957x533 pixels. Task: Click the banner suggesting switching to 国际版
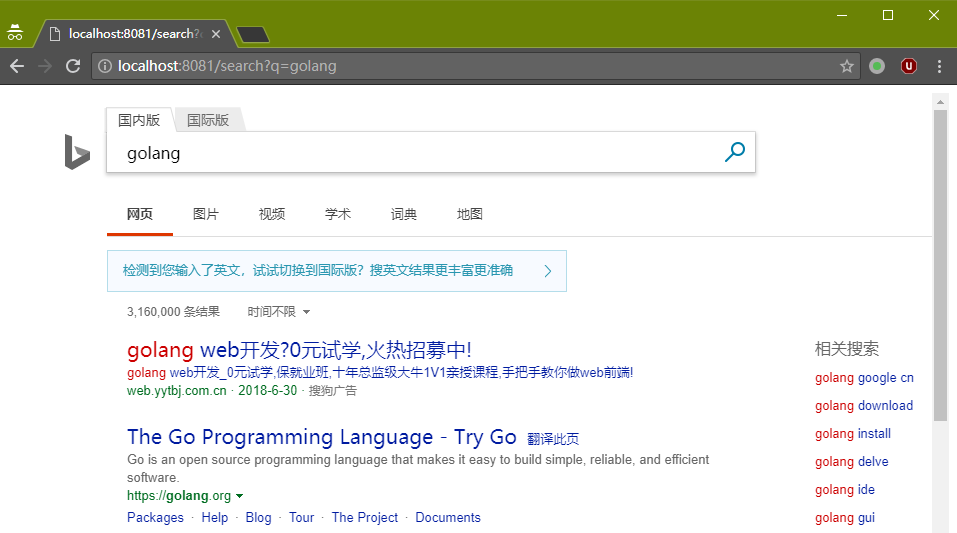click(x=337, y=270)
